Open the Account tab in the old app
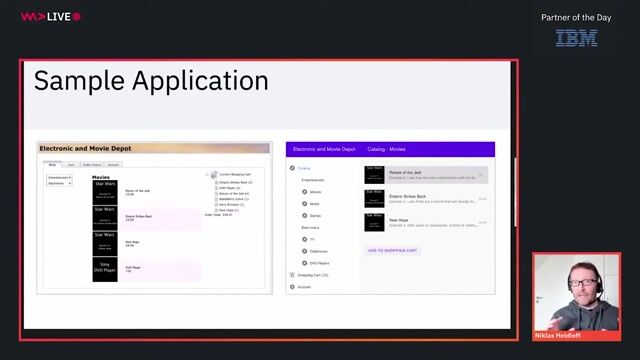Screen dimensions: 640x360 click(113, 164)
